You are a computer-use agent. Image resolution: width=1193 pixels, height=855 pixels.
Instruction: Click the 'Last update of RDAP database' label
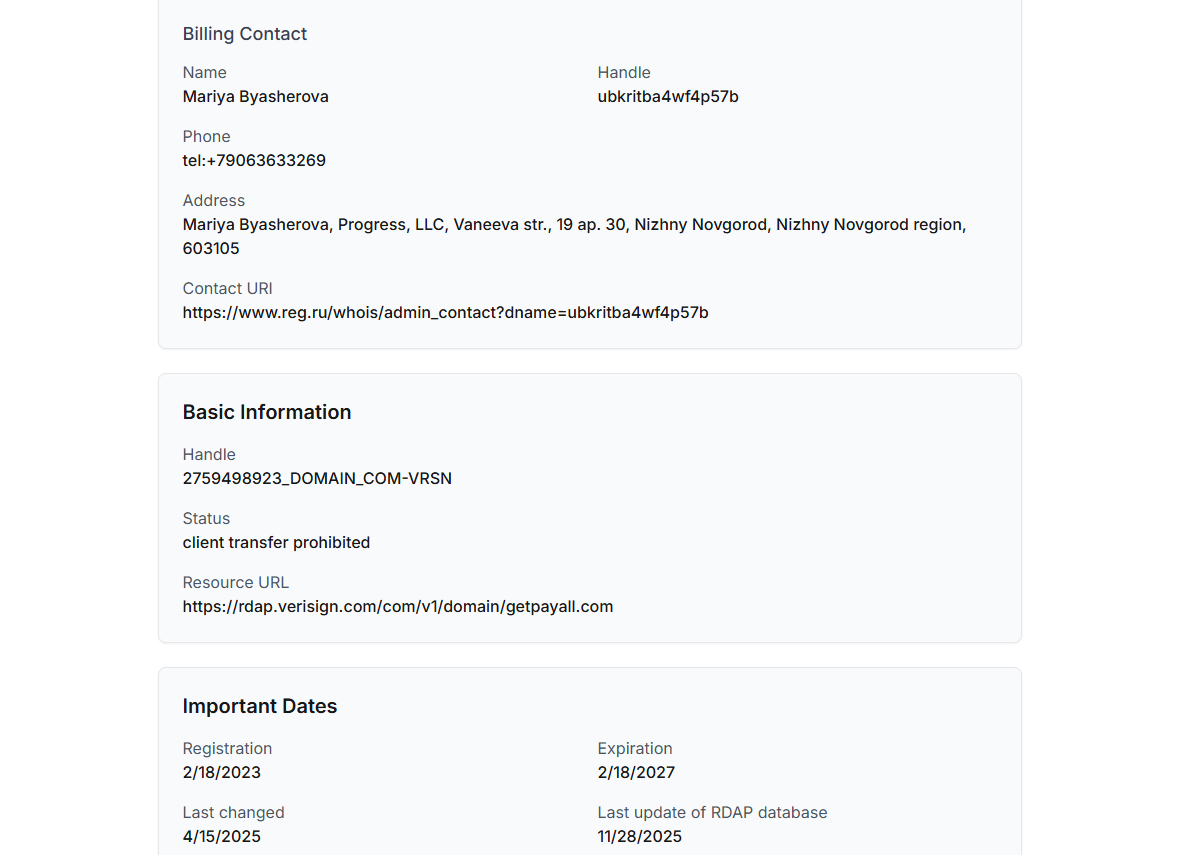pyautogui.click(x=712, y=813)
